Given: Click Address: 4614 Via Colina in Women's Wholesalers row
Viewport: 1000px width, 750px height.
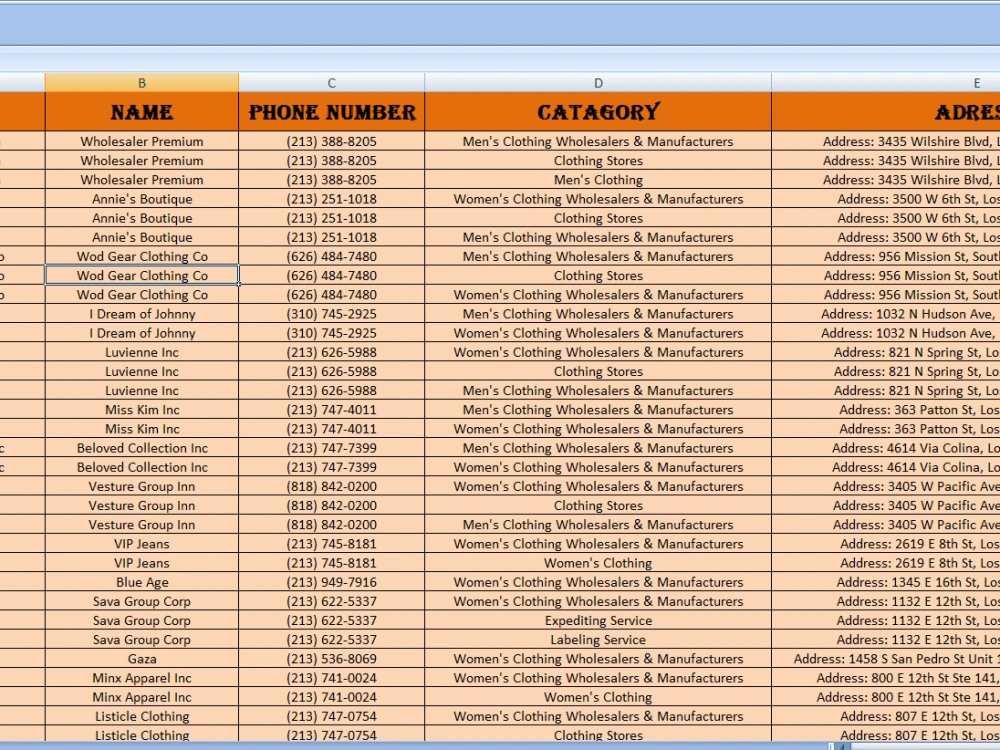Looking at the screenshot, I should pyautogui.click(x=886, y=467).
